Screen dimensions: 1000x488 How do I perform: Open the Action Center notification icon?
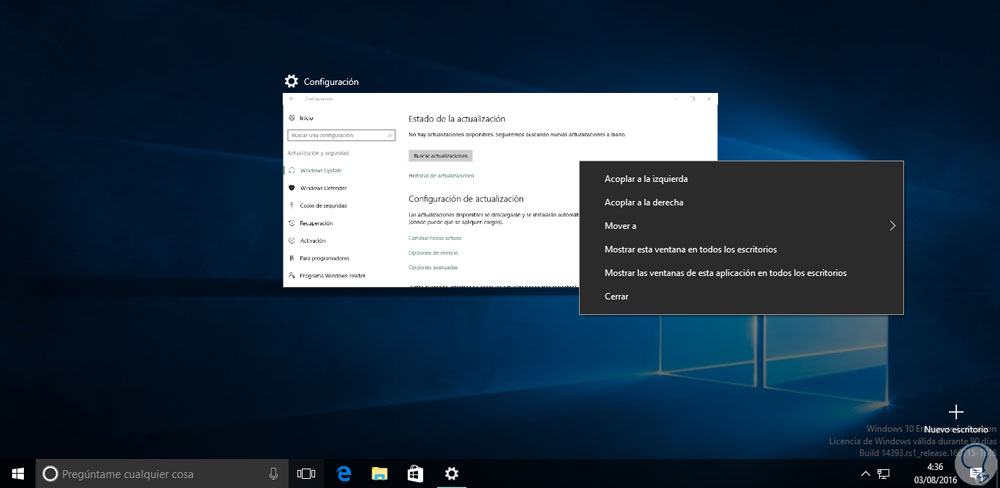tap(977, 473)
